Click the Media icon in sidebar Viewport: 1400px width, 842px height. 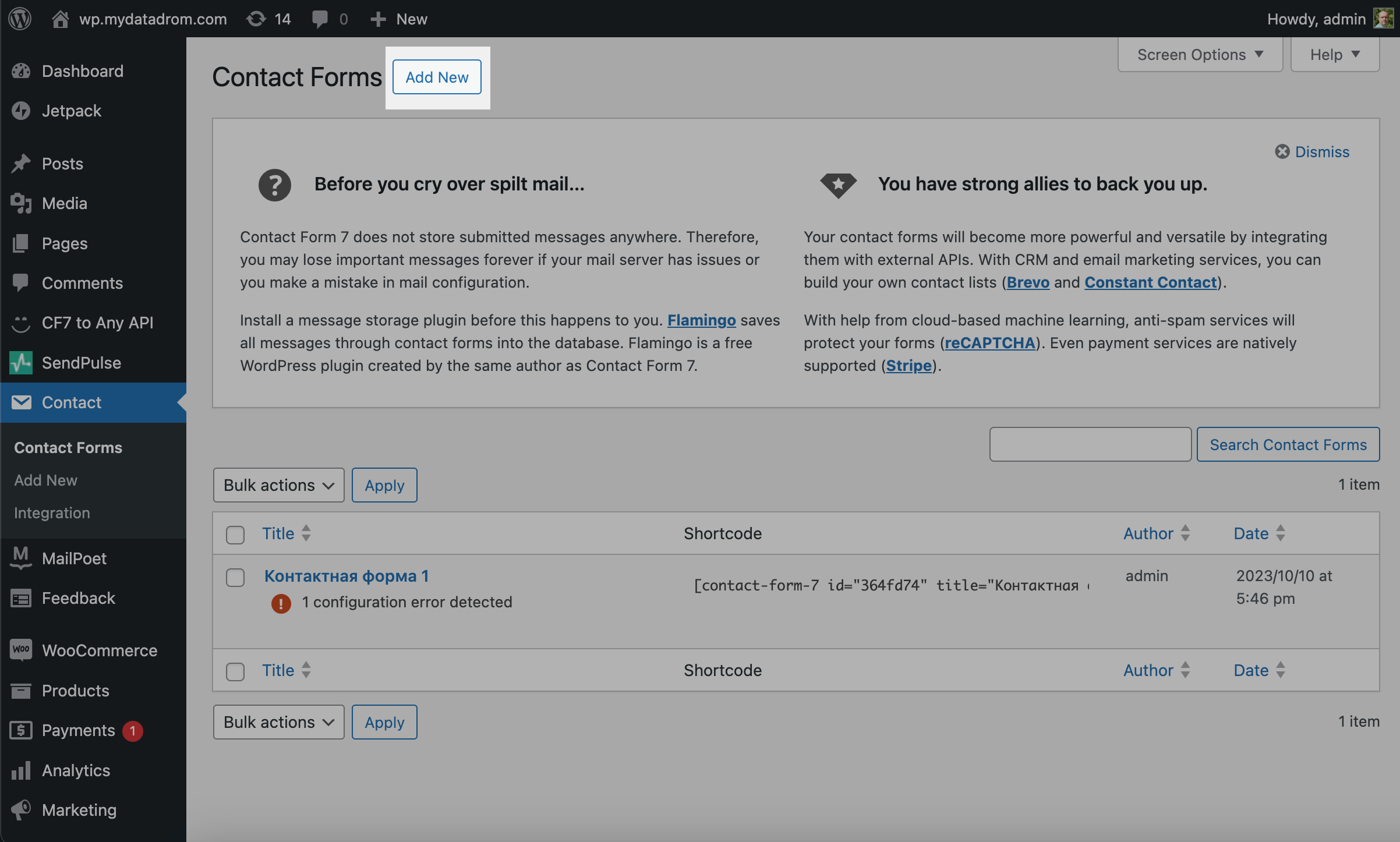click(x=21, y=203)
